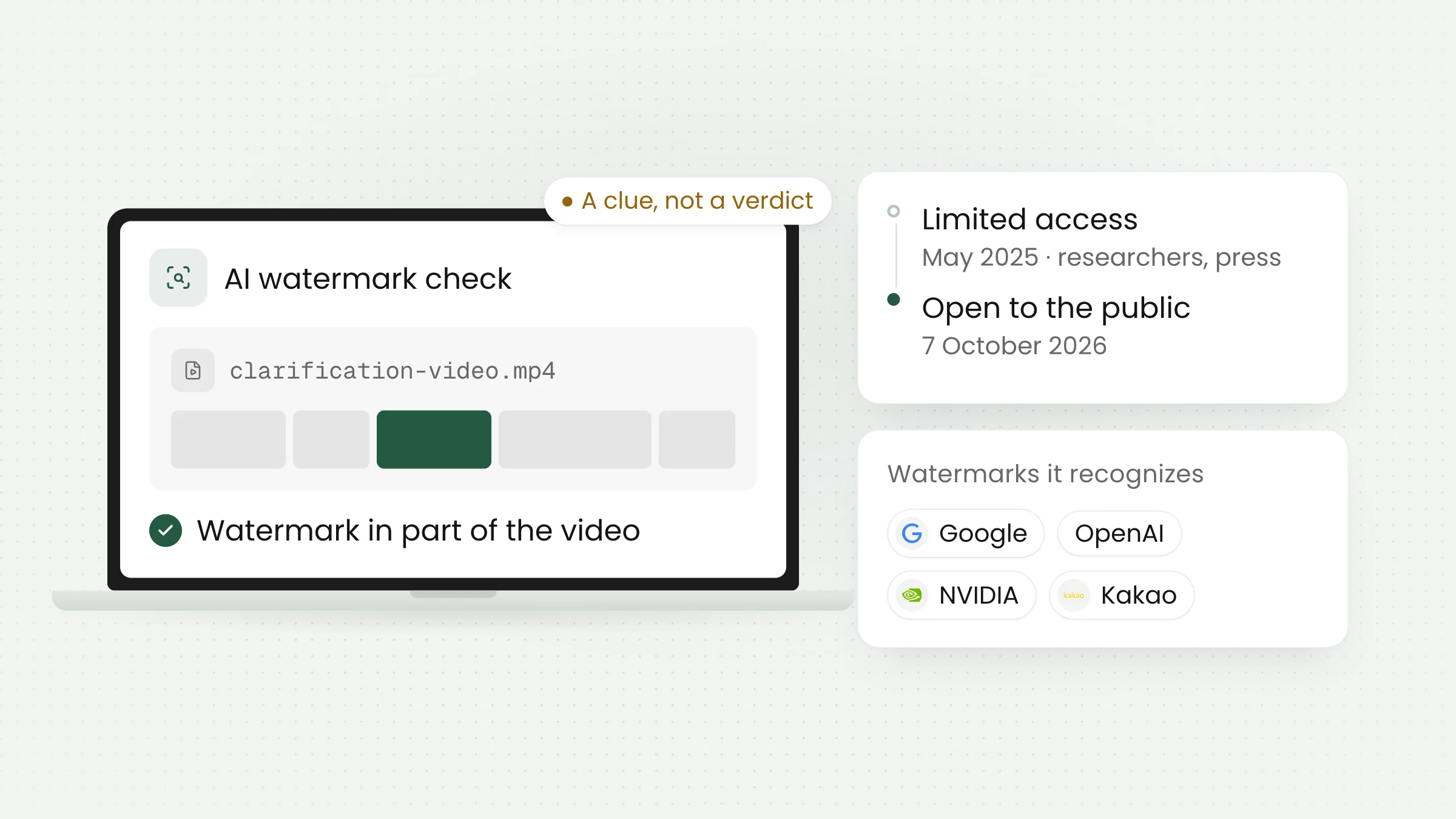Select the Google watermark chip
The image size is (1456, 819).
pos(966,533)
